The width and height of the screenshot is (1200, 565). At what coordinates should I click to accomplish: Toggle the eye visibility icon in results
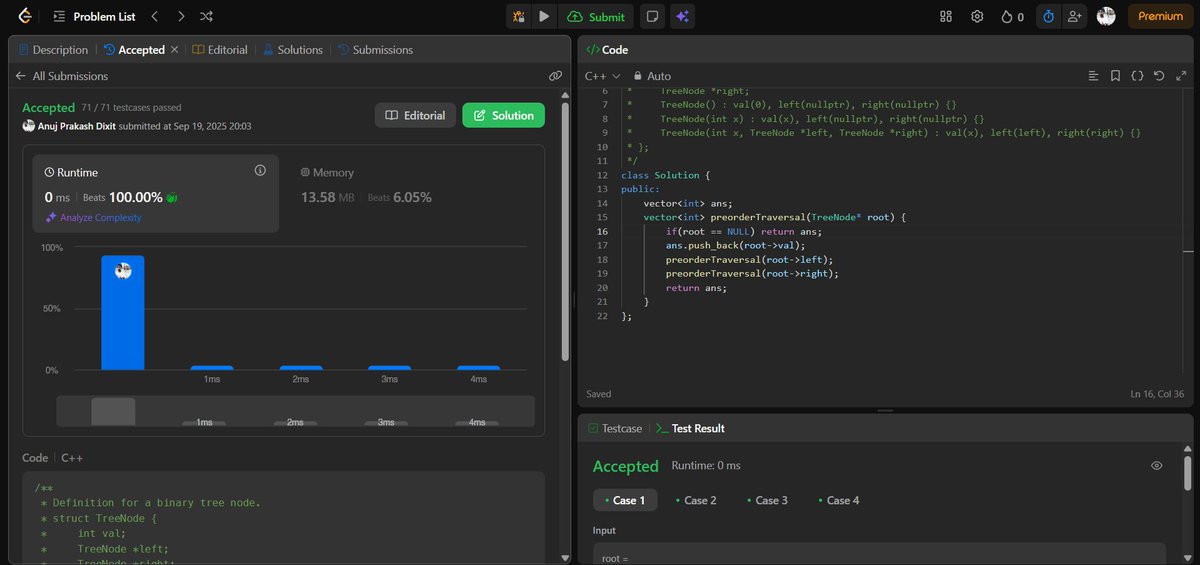pyautogui.click(x=1157, y=466)
